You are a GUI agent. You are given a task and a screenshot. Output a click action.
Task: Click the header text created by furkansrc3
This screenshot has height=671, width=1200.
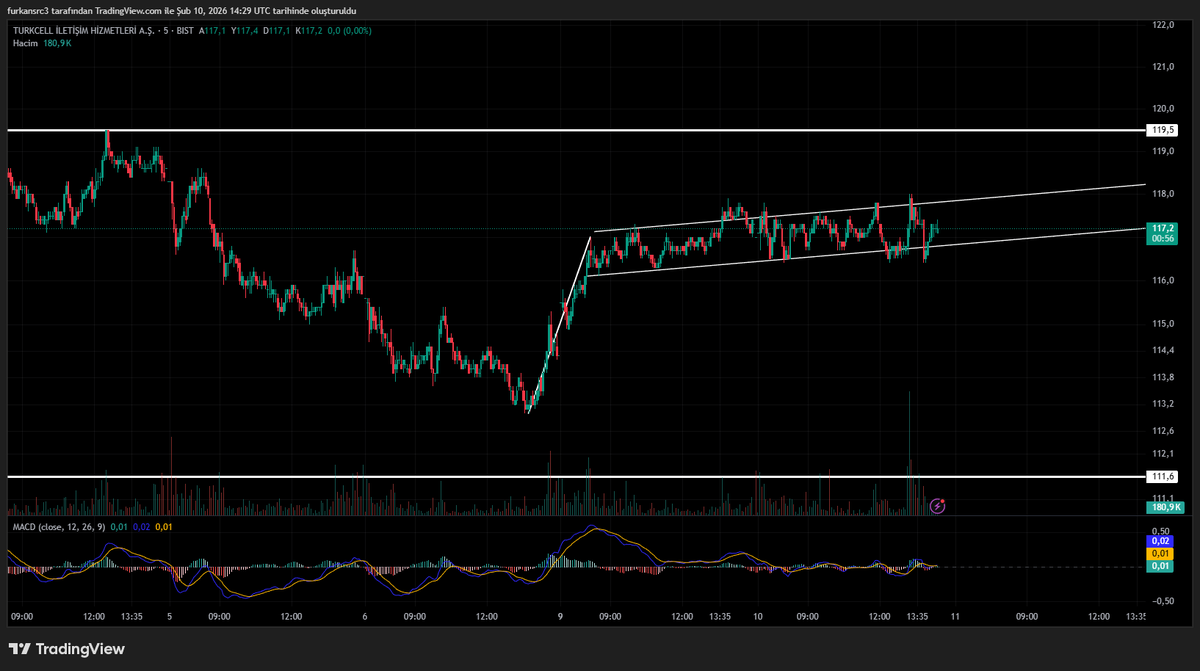181,10
